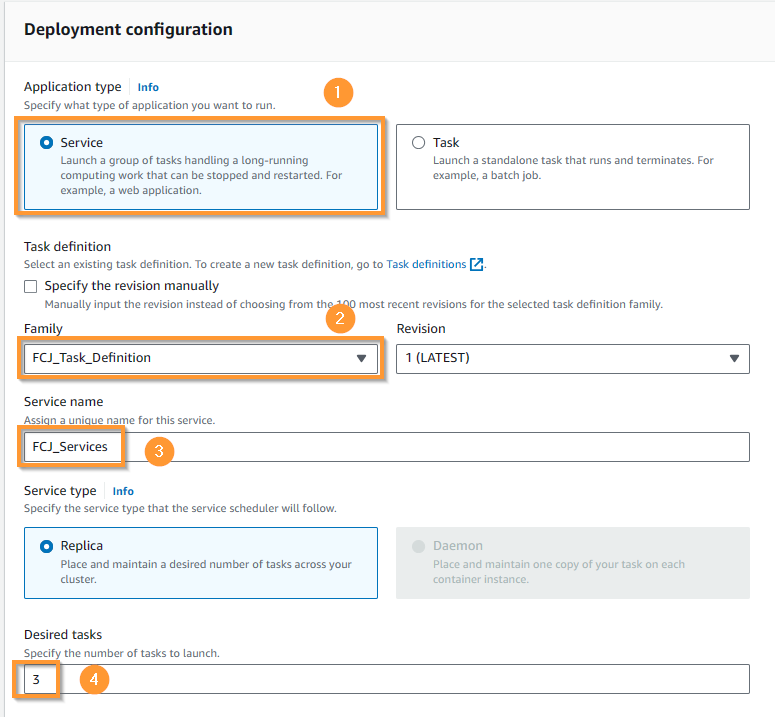
Task: Open Info link beside Application type
Action: click(148, 87)
